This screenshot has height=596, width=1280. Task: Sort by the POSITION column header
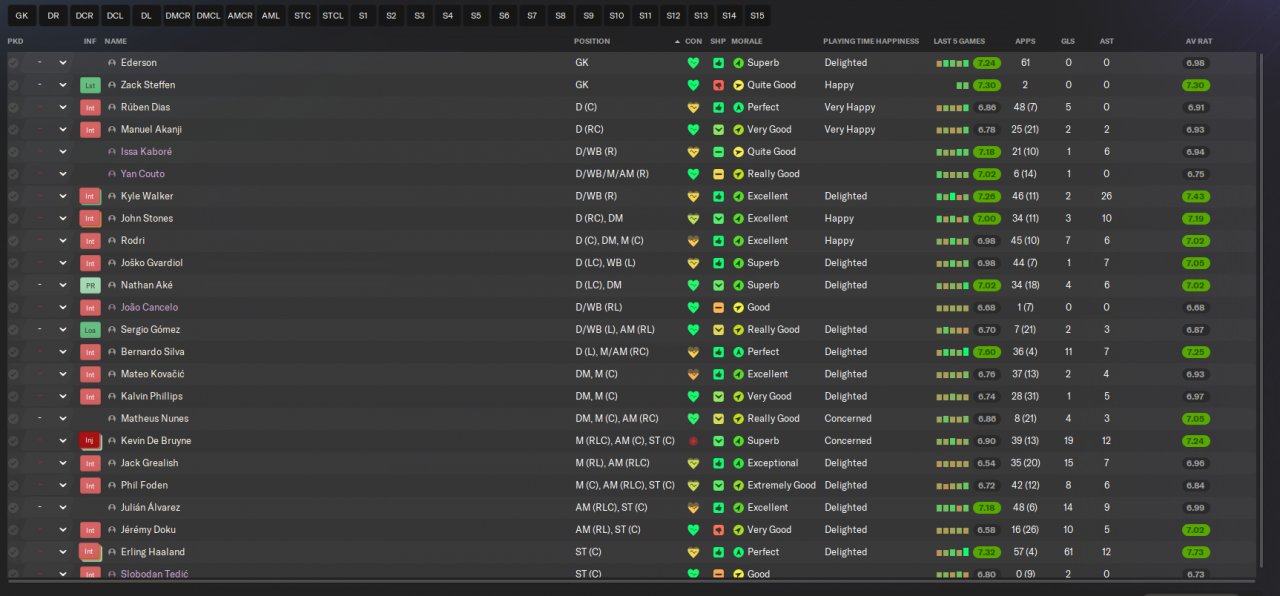(x=591, y=41)
